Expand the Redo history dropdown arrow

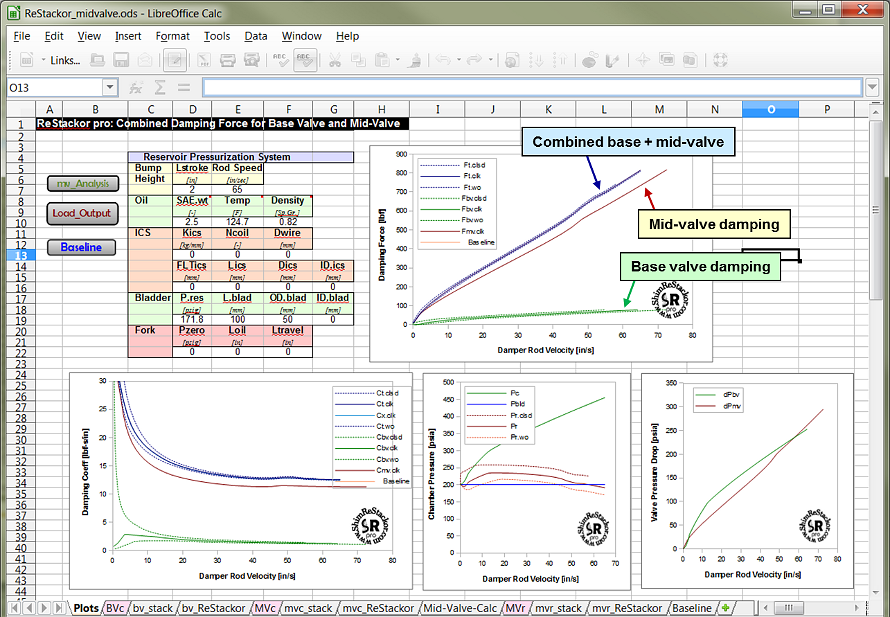490,60
